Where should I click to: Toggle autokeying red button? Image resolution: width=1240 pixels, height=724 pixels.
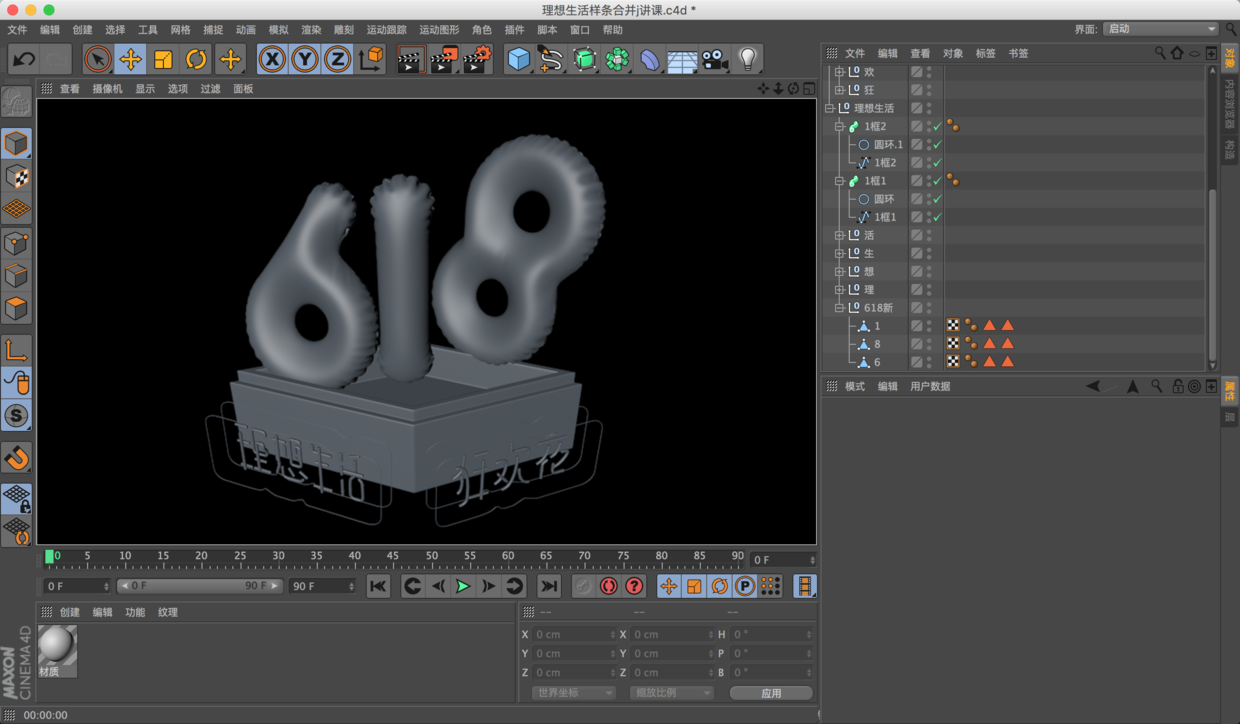tap(608, 586)
